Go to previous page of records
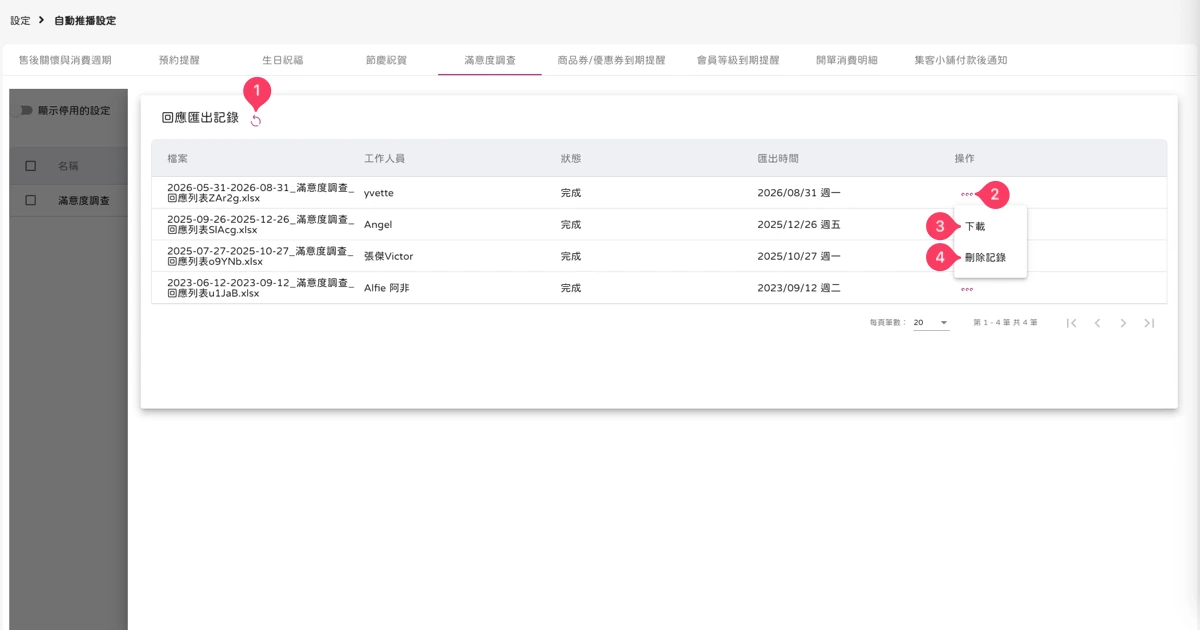The height and width of the screenshot is (630, 1200). point(1097,323)
